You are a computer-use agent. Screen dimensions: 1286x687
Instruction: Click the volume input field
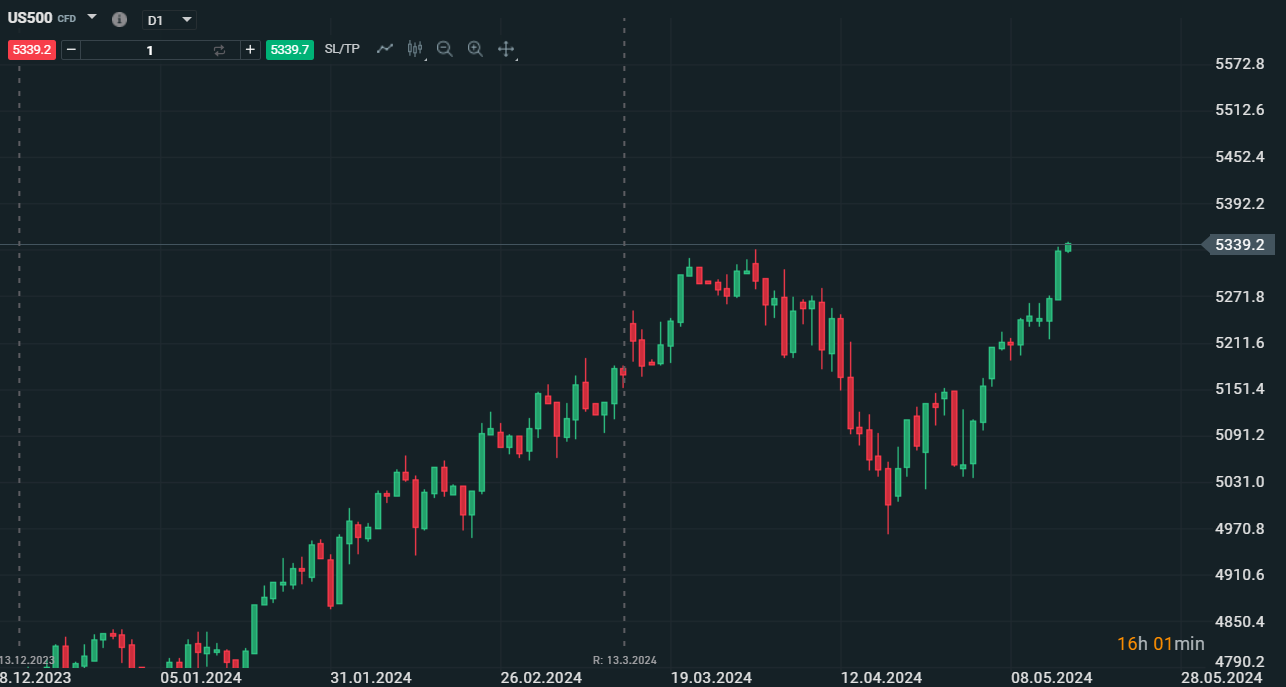click(150, 49)
